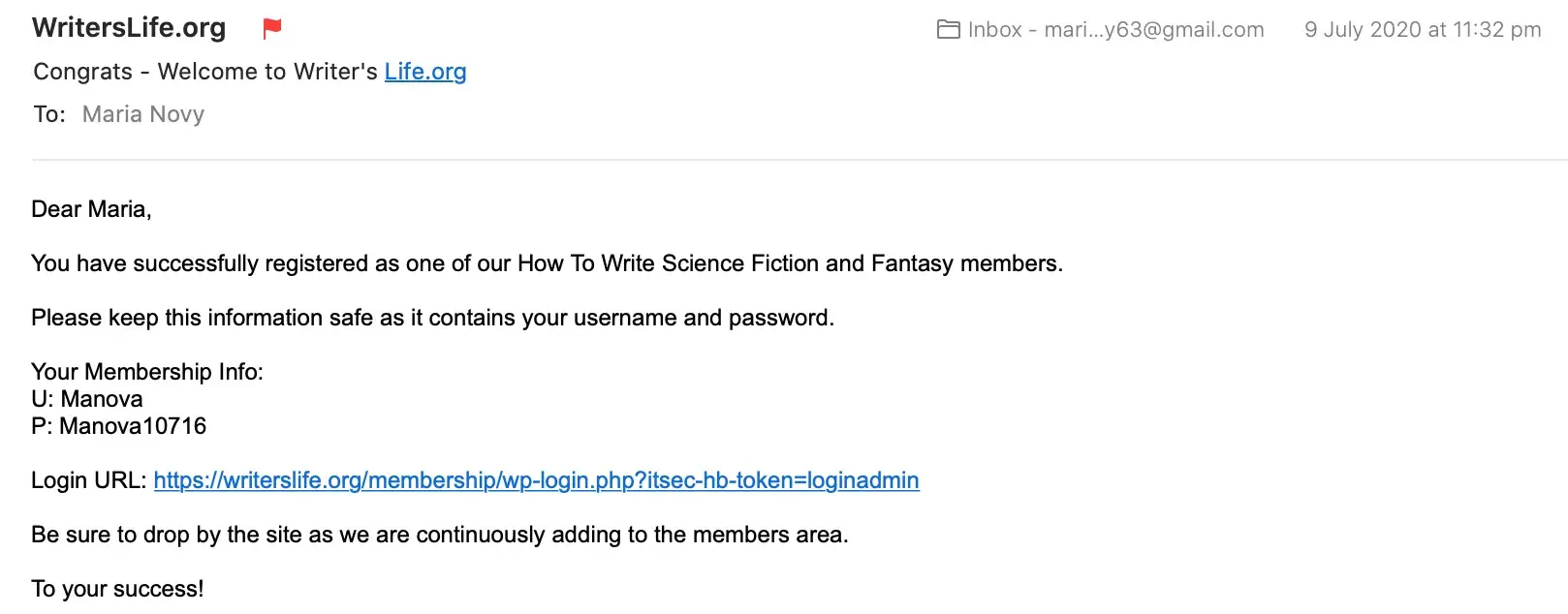The width and height of the screenshot is (1568, 614).
Task: Open the Life.org link in subject
Action: pyautogui.click(x=425, y=72)
